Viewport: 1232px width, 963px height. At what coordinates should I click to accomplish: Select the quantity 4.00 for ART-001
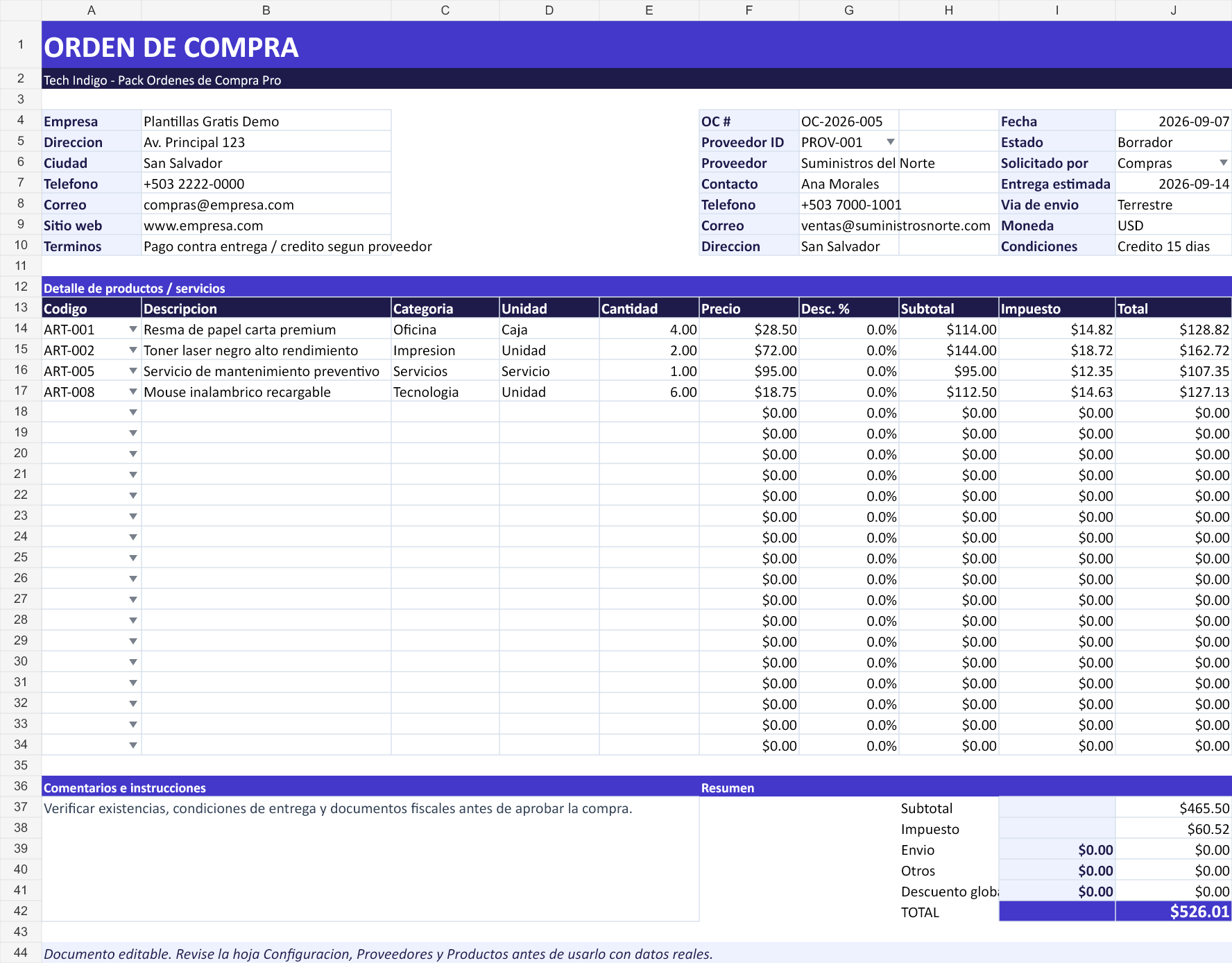(x=649, y=329)
